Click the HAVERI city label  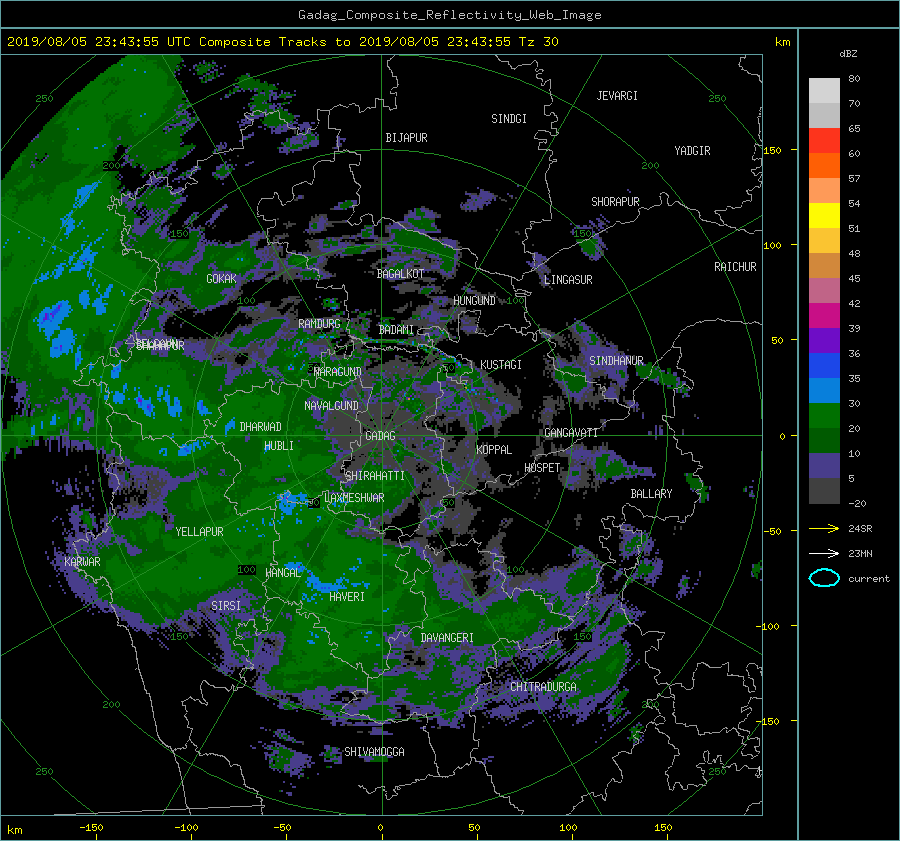[347, 597]
